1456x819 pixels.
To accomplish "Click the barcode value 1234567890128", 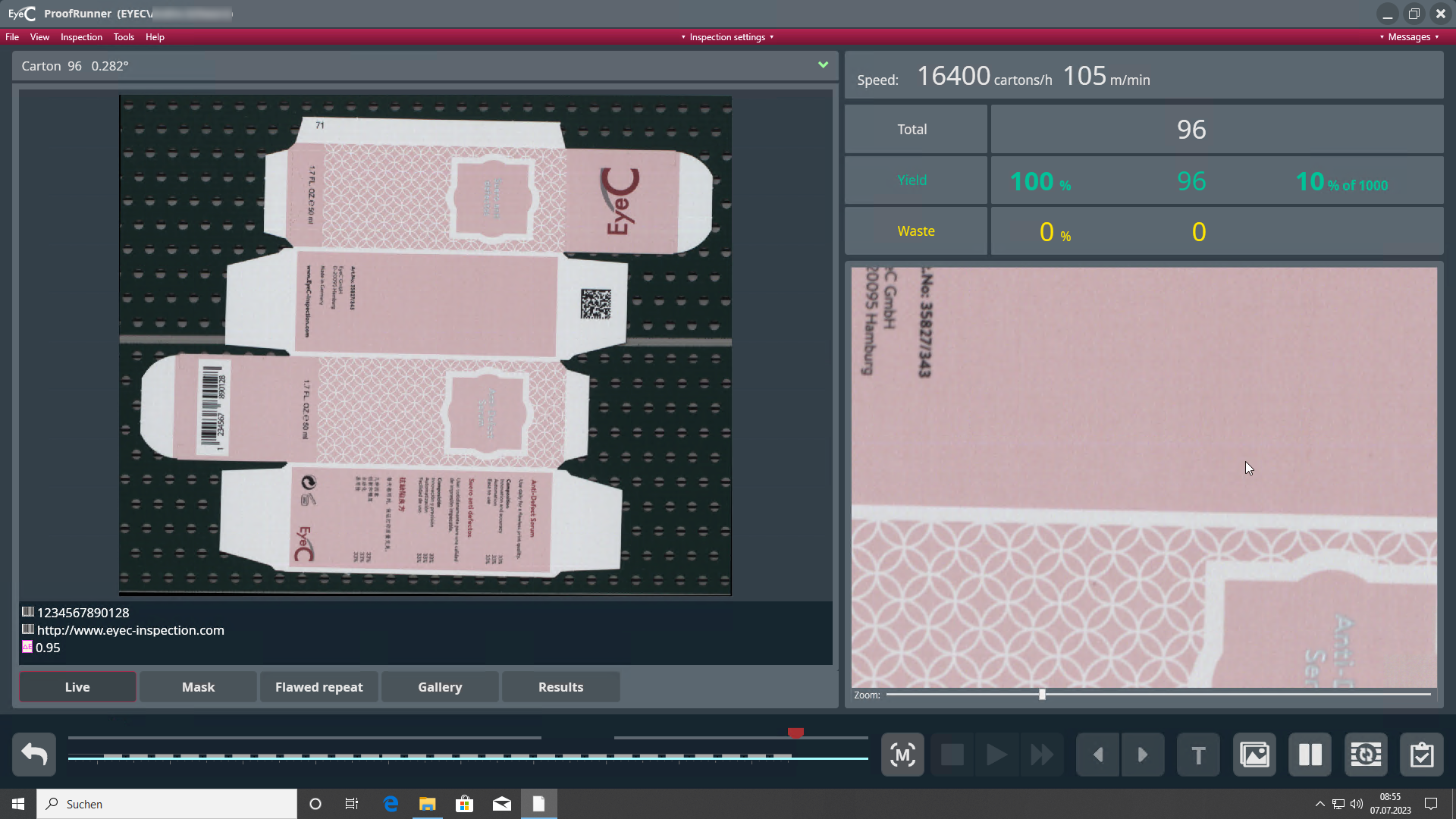I will pyautogui.click(x=83, y=612).
